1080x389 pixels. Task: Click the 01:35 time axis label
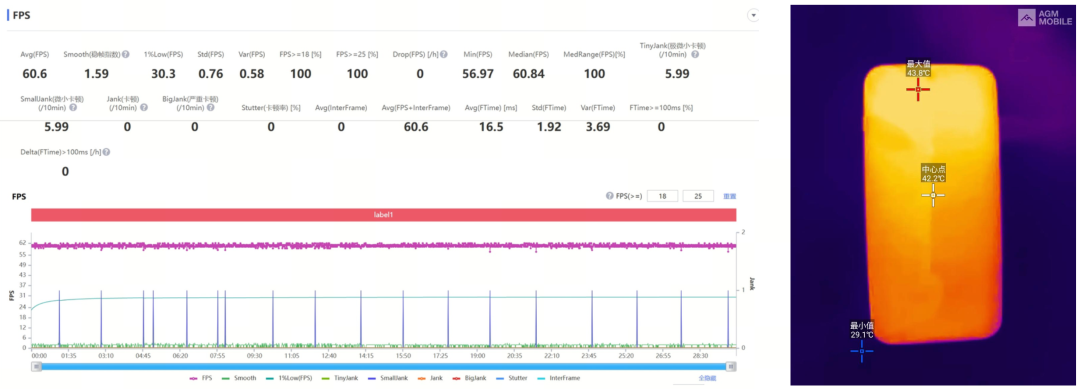68,356
